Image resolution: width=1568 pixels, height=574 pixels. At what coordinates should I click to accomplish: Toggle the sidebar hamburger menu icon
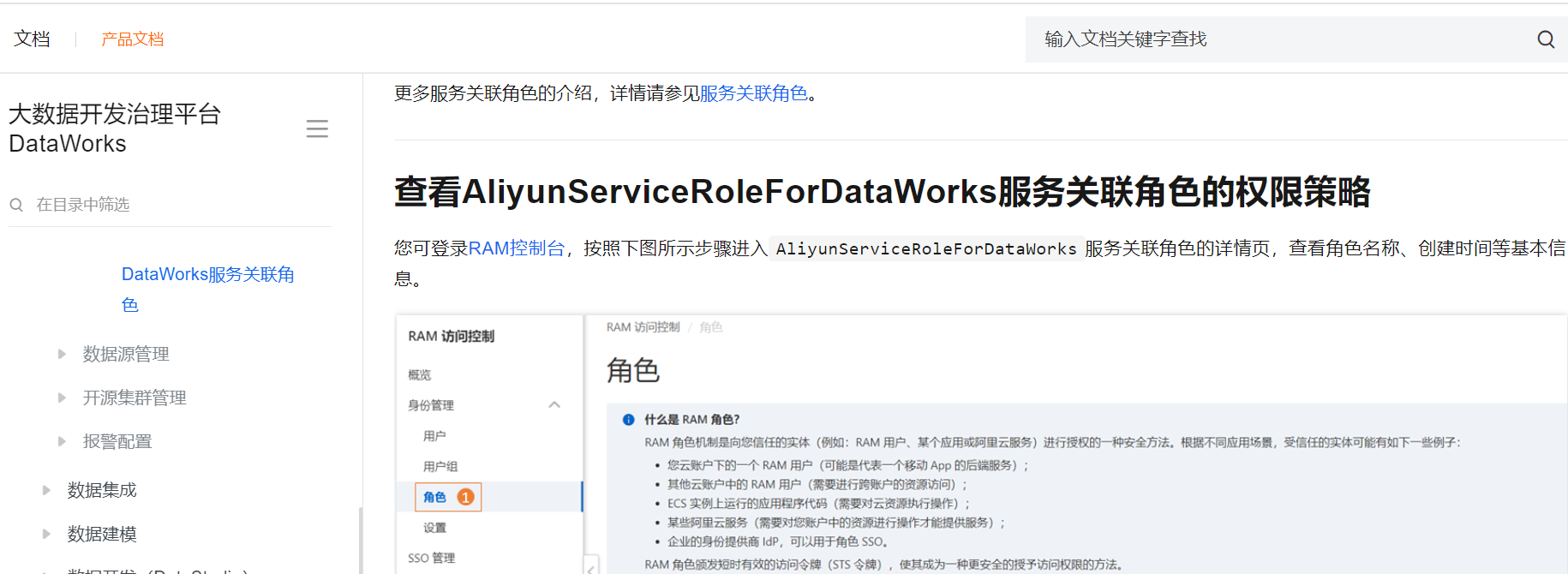[317, 129]
